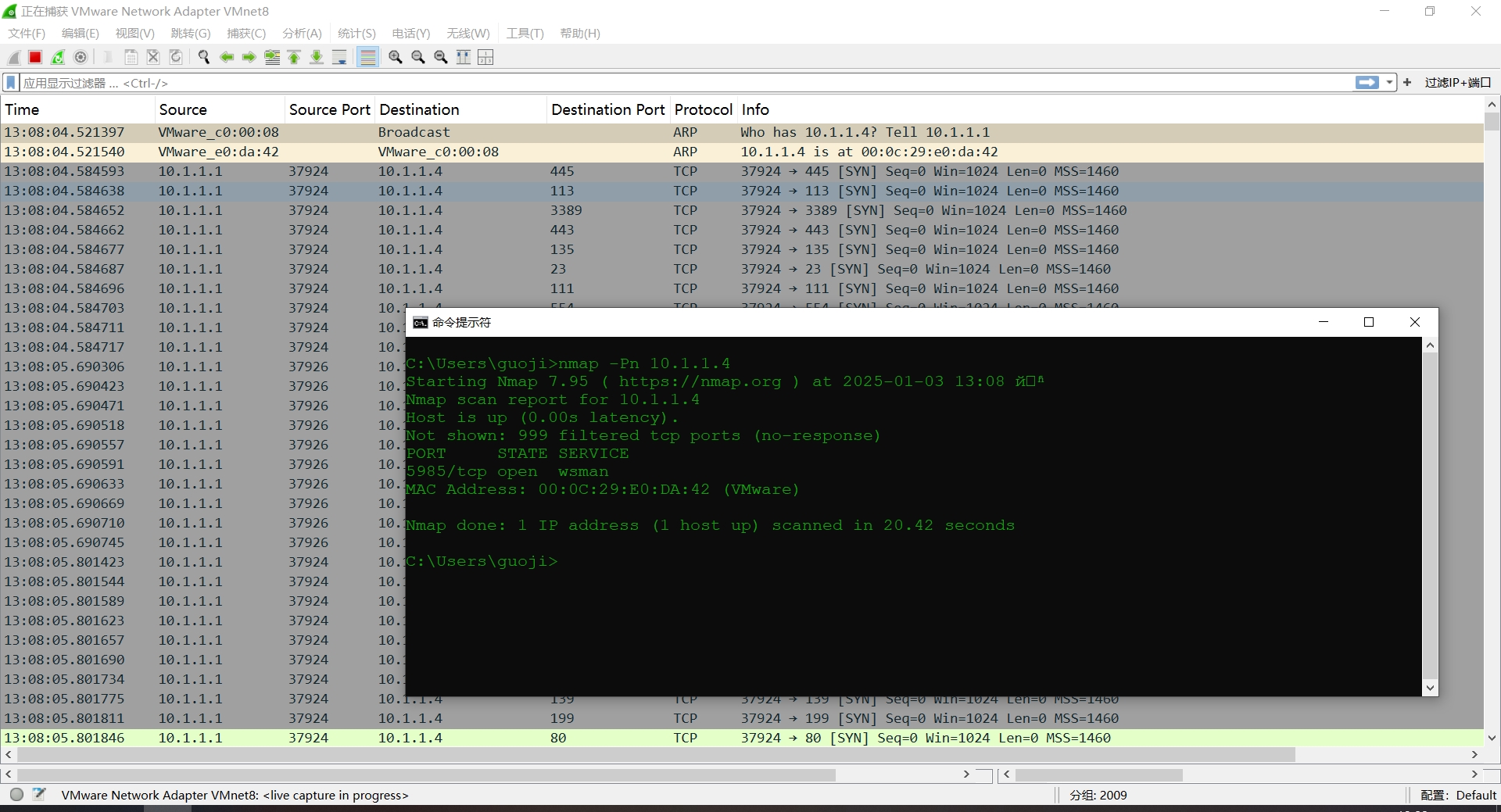Maximize the 命令提示符 window

point(1369,322)
